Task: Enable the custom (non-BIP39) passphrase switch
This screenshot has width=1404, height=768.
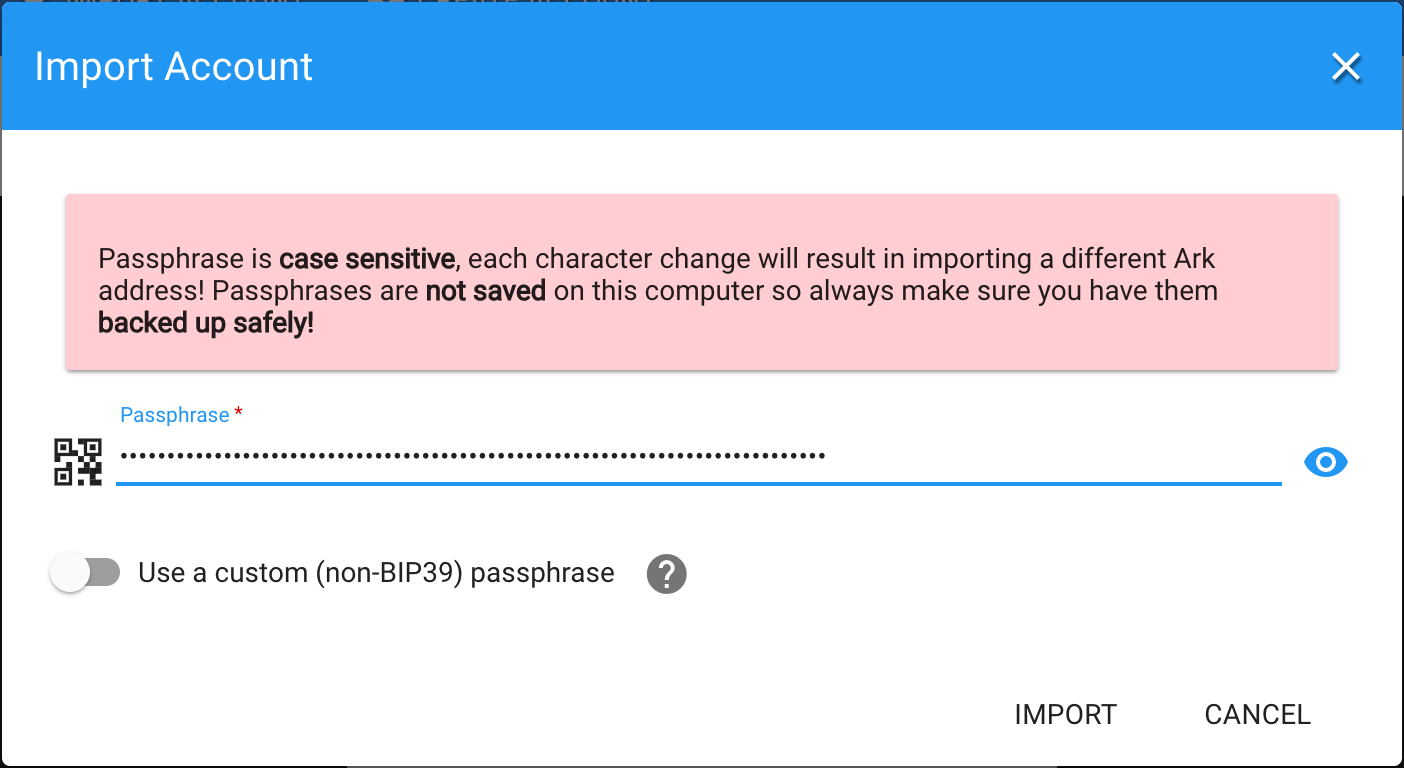Action: tap(85, 573)
